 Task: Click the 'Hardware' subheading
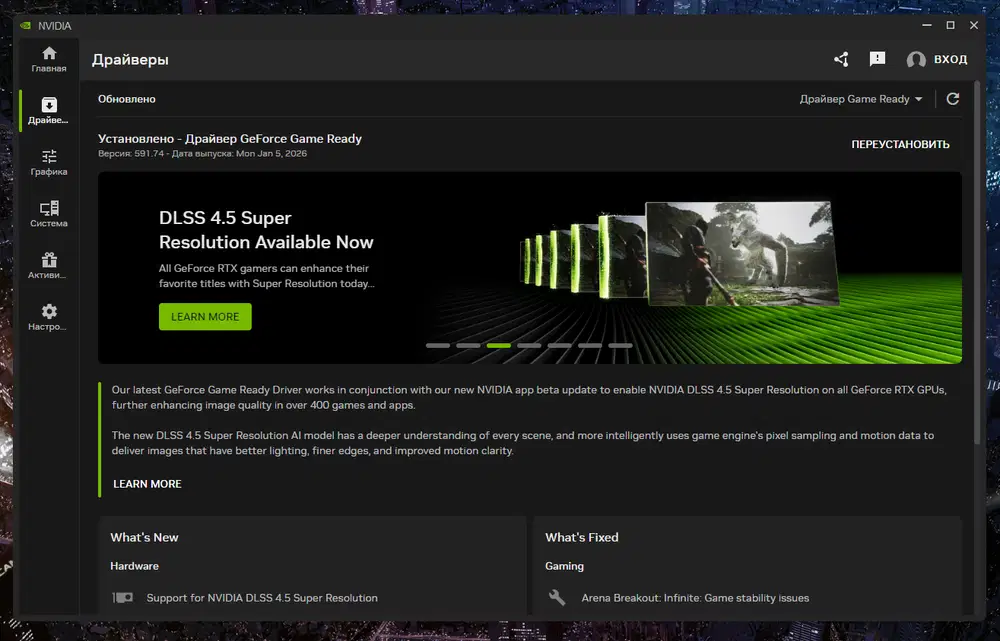click(x=135, y=566)
